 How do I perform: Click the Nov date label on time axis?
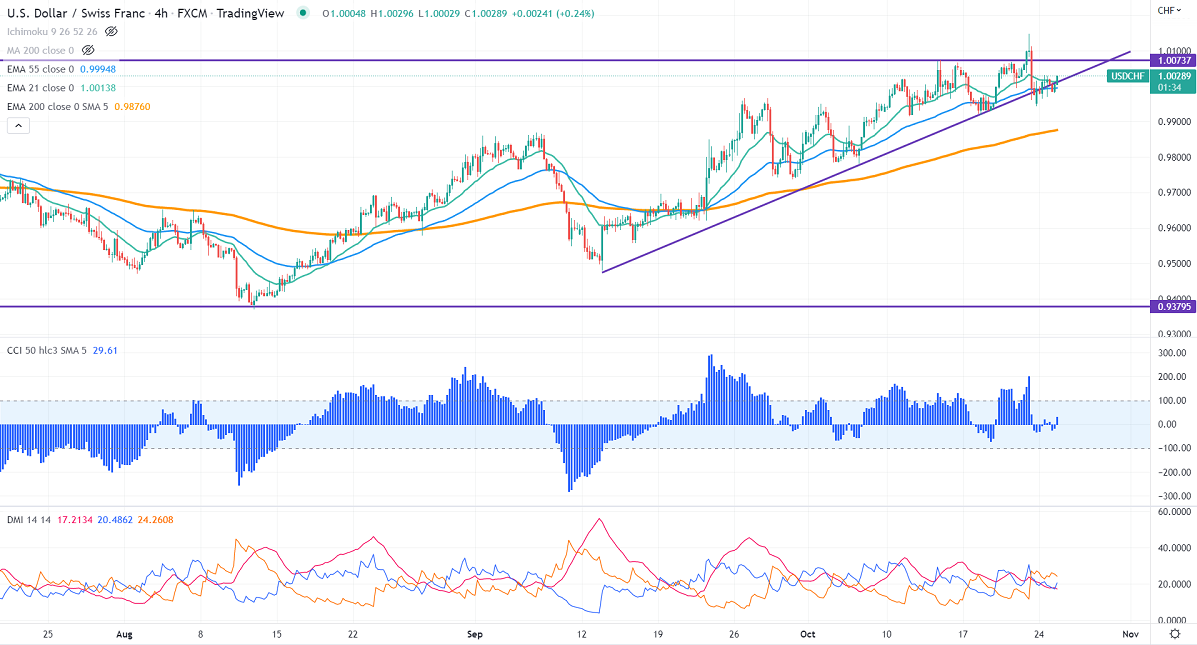point(1131,634)
